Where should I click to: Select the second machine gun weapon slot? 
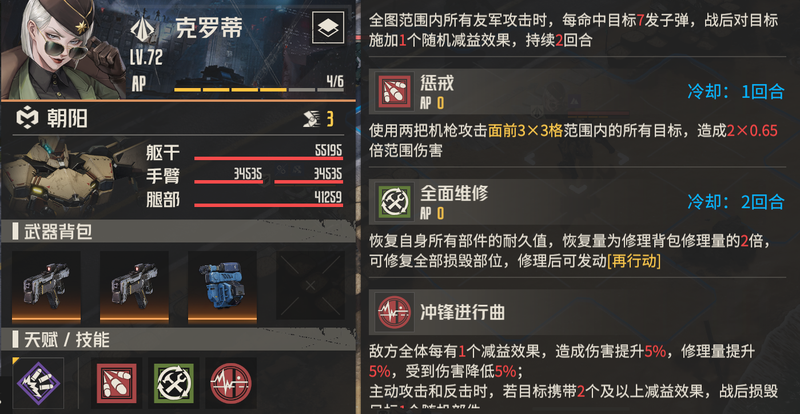(x=134, y=287)
